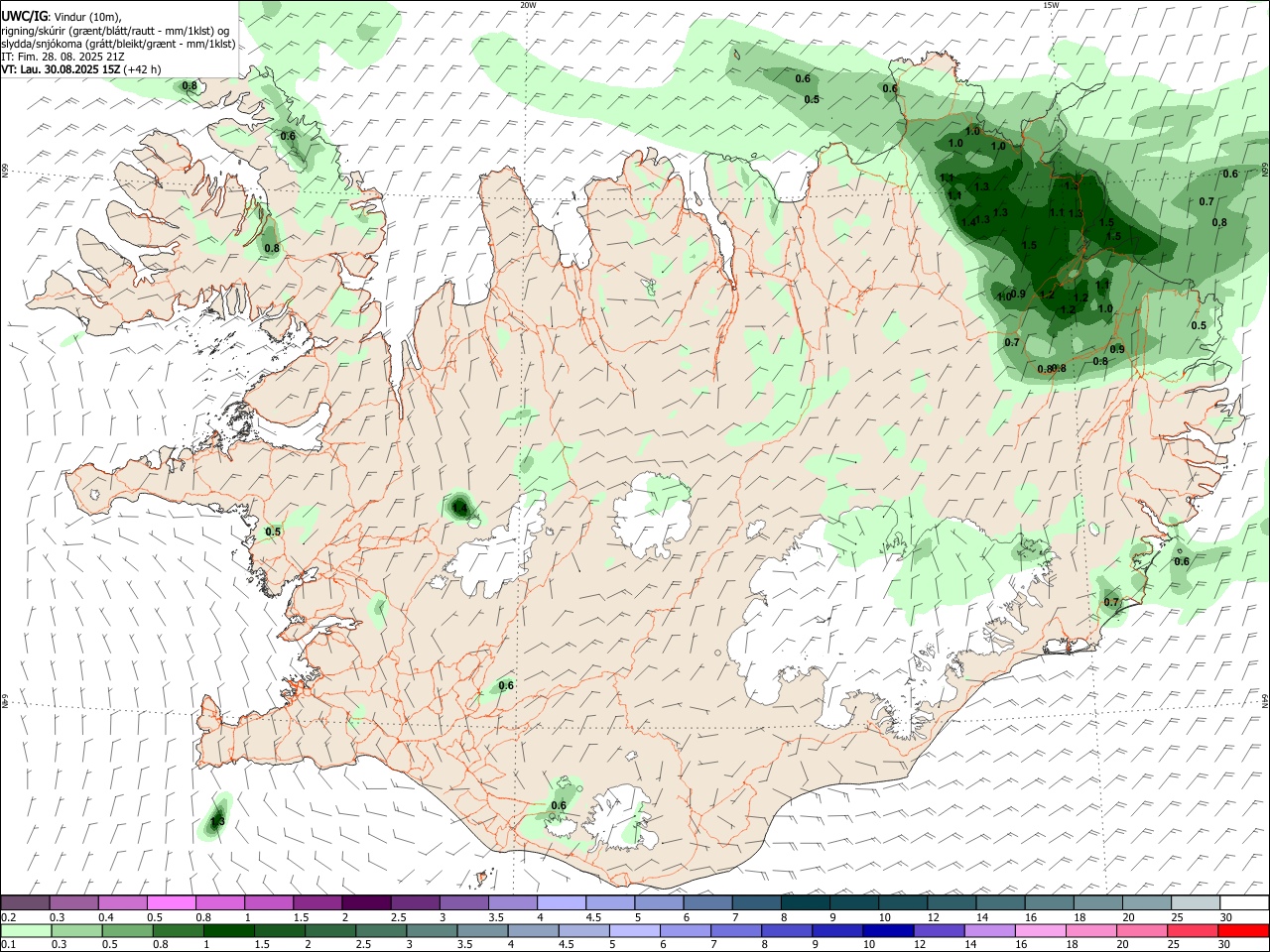Pick the dark teal swatch at 8

coord(805,902)
